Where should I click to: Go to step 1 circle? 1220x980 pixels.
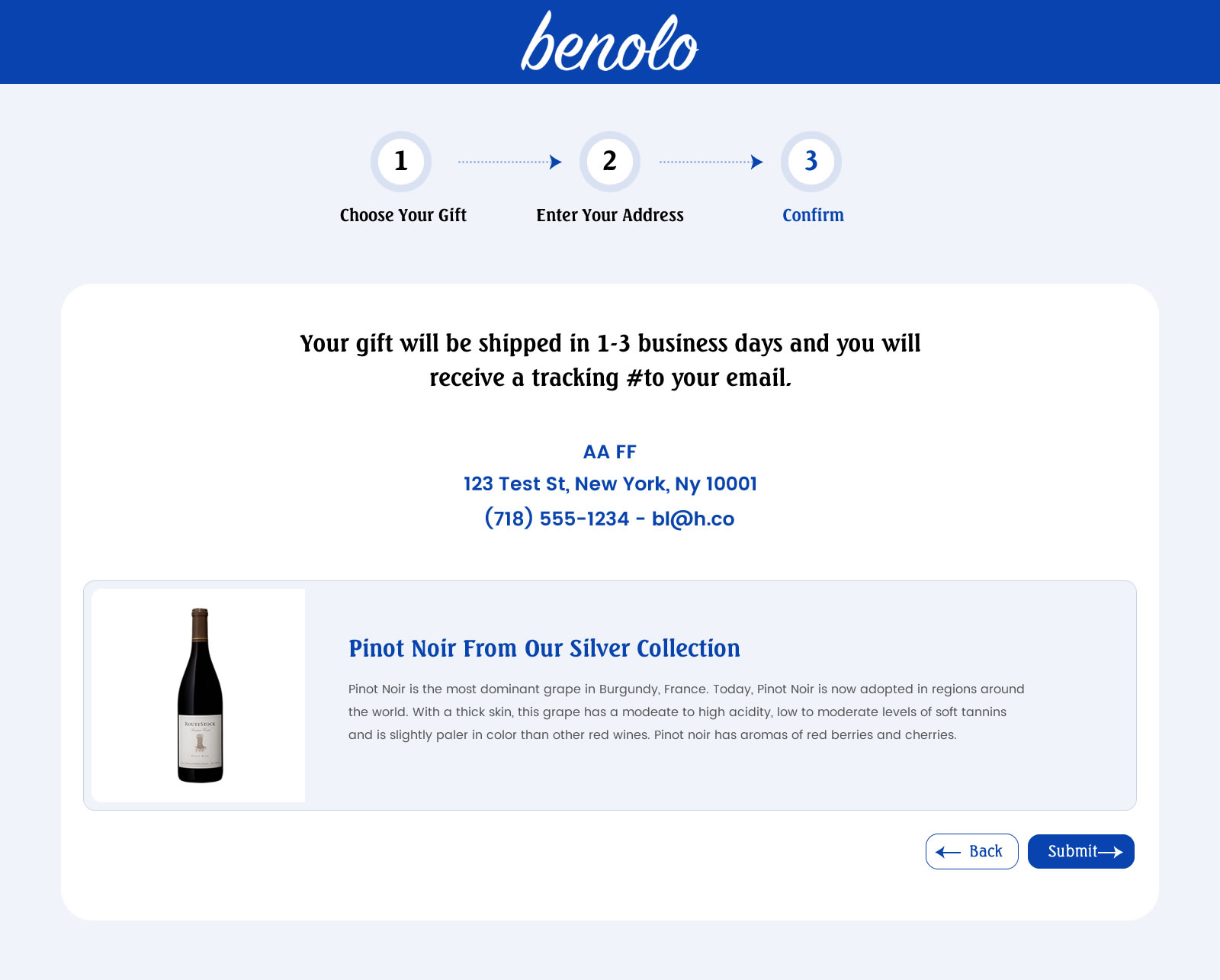click(401, 162)
